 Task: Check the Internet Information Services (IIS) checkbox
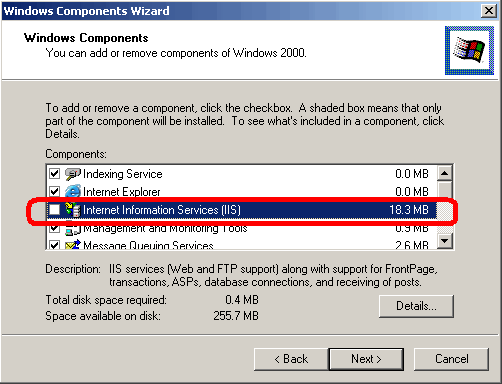[54, 210]
